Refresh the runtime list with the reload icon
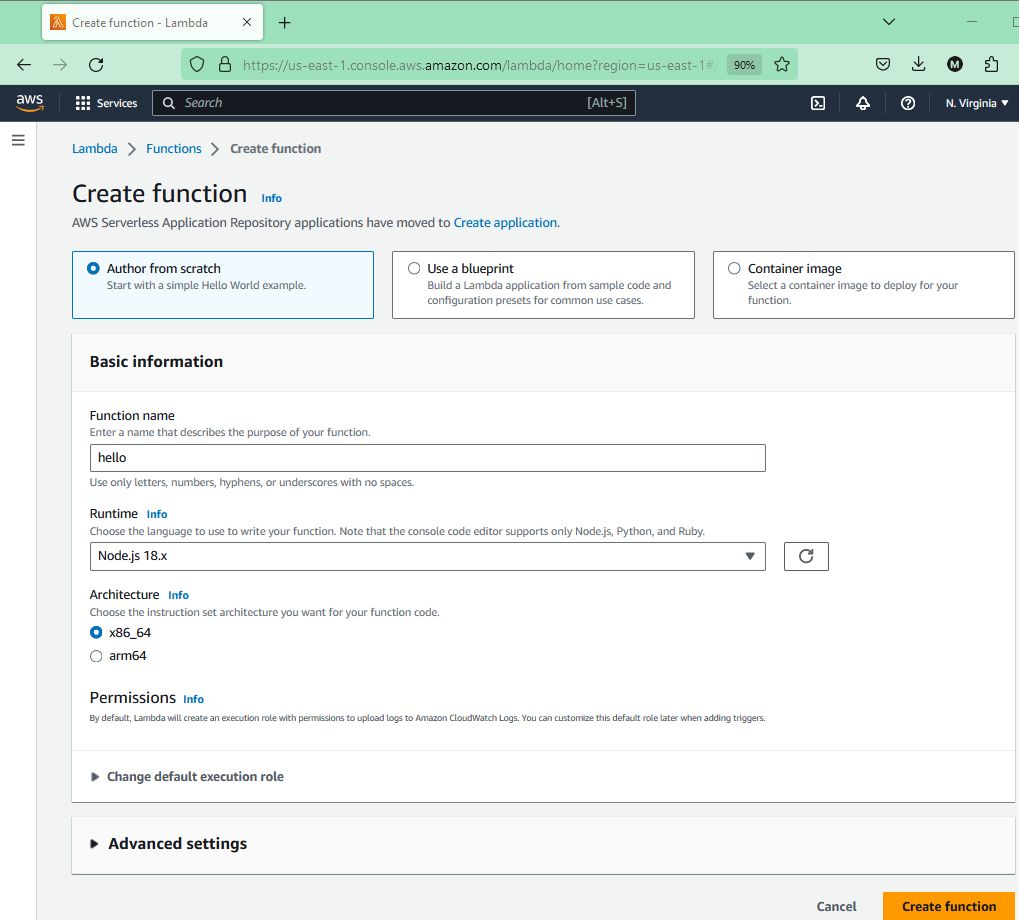This screenshot has height=920, width=1019. pos(806,556)
